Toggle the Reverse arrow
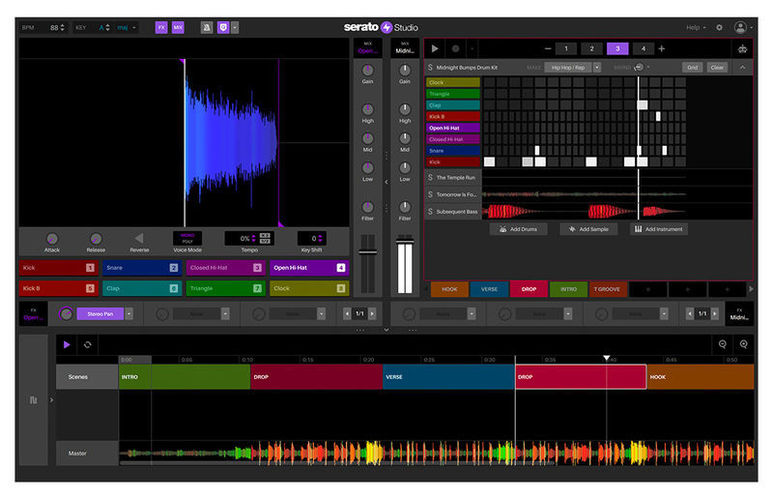773x500 pixels. pos(139,238)
